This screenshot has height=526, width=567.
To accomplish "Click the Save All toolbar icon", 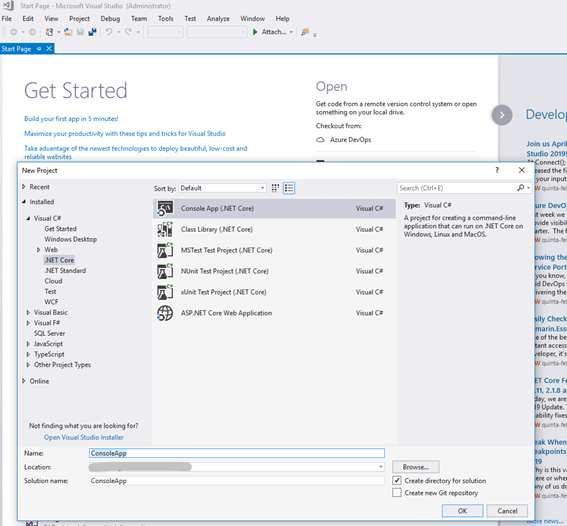I will [93, 32].
